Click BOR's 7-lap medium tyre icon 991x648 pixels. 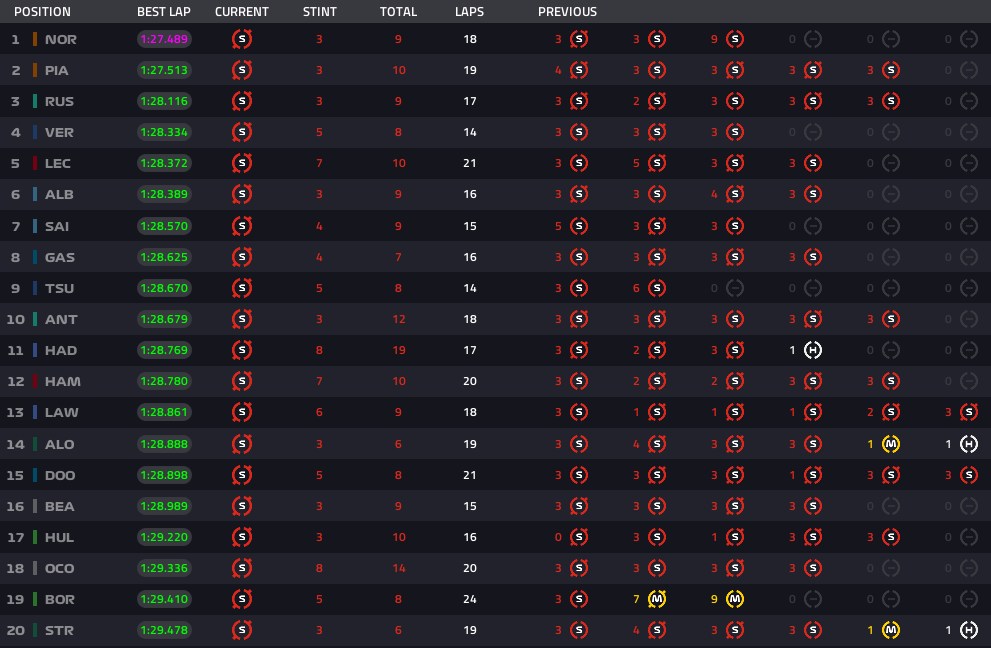[657, 599]
